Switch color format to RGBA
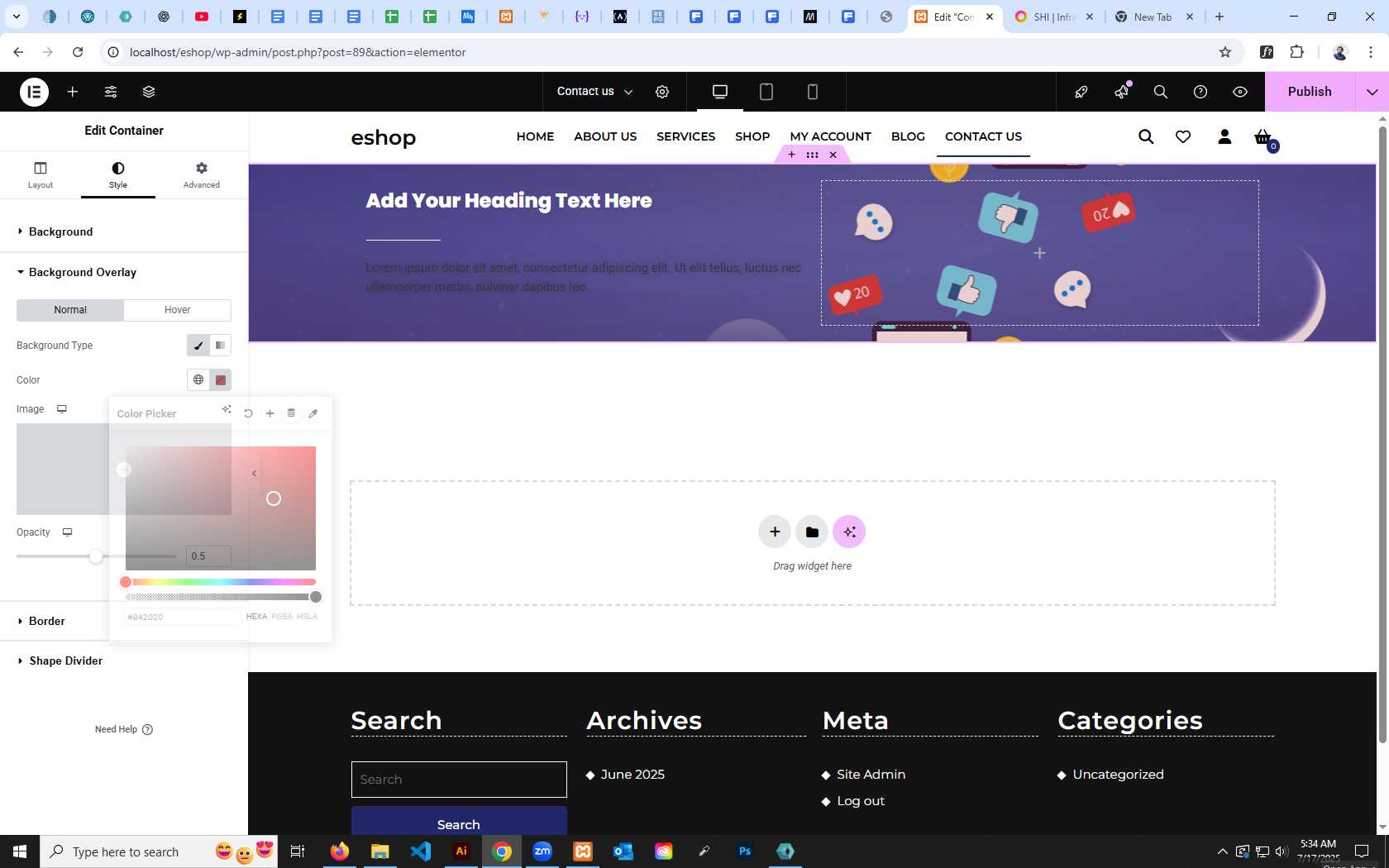The height and width of the screenshot is (868, 1389). point(282,617)
